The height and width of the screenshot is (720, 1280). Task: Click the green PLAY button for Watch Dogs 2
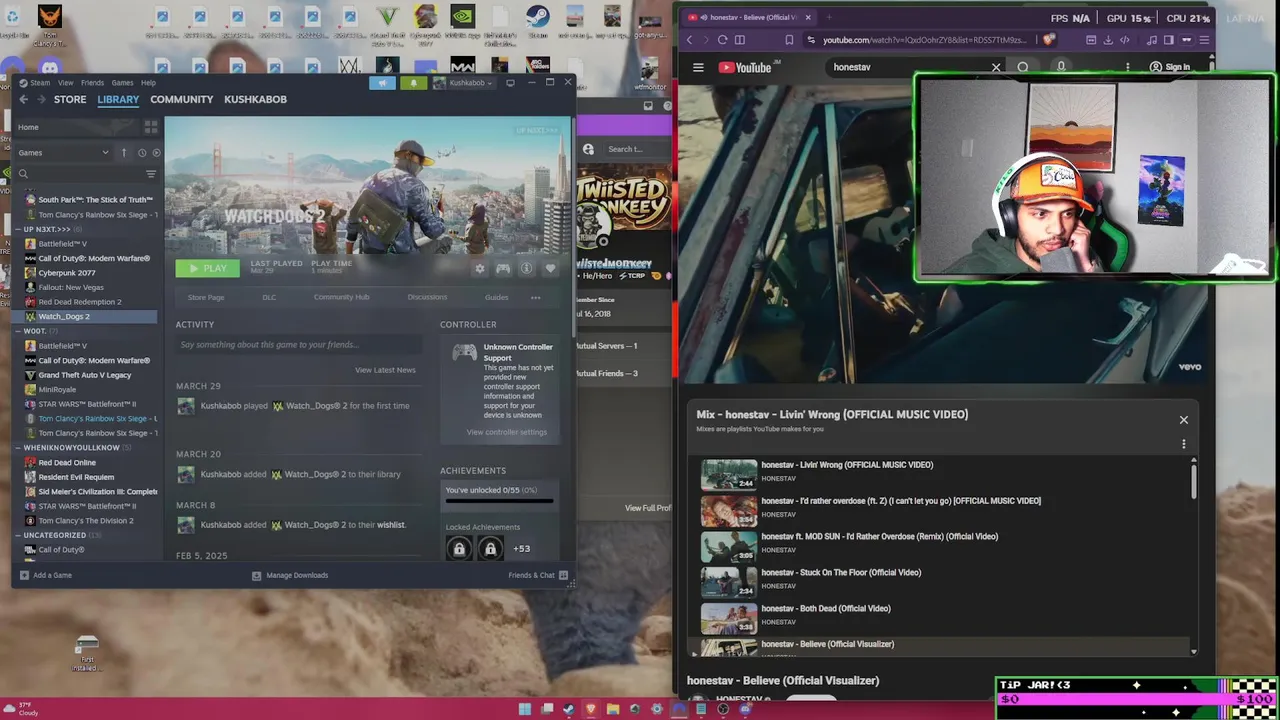tap(207, 268)
